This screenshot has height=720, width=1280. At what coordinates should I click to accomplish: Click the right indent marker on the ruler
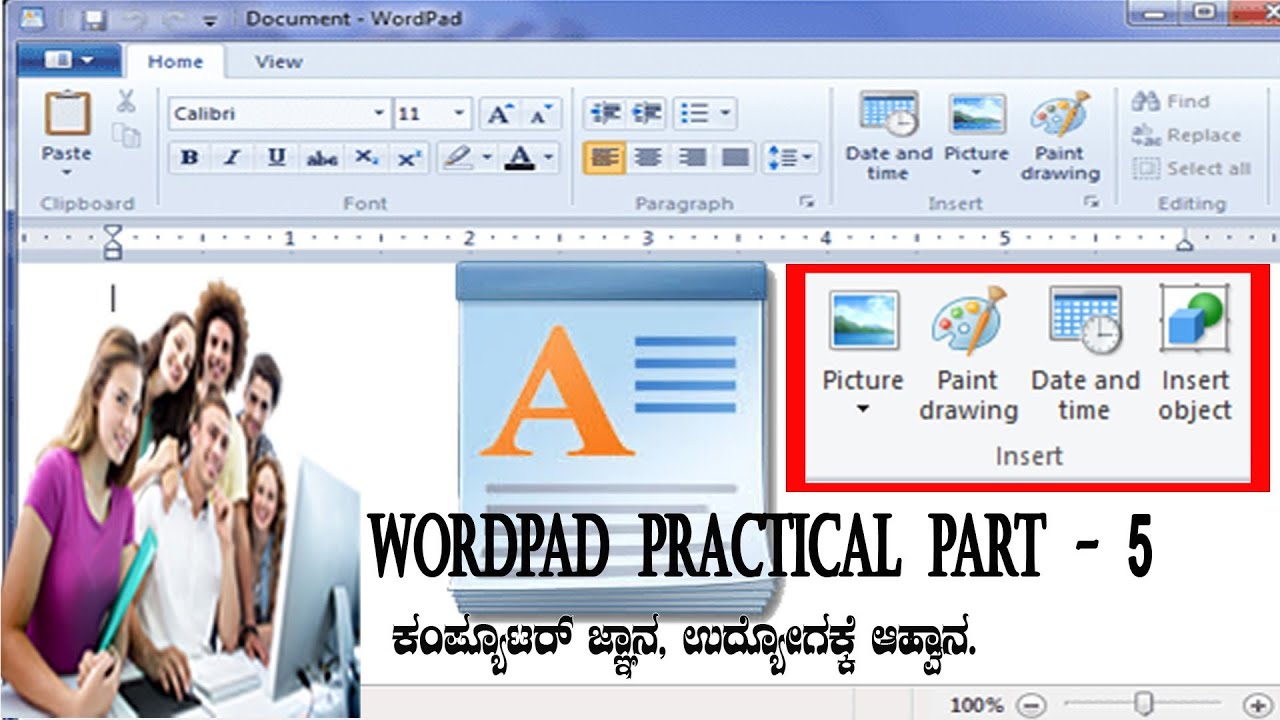point(1185,243)
